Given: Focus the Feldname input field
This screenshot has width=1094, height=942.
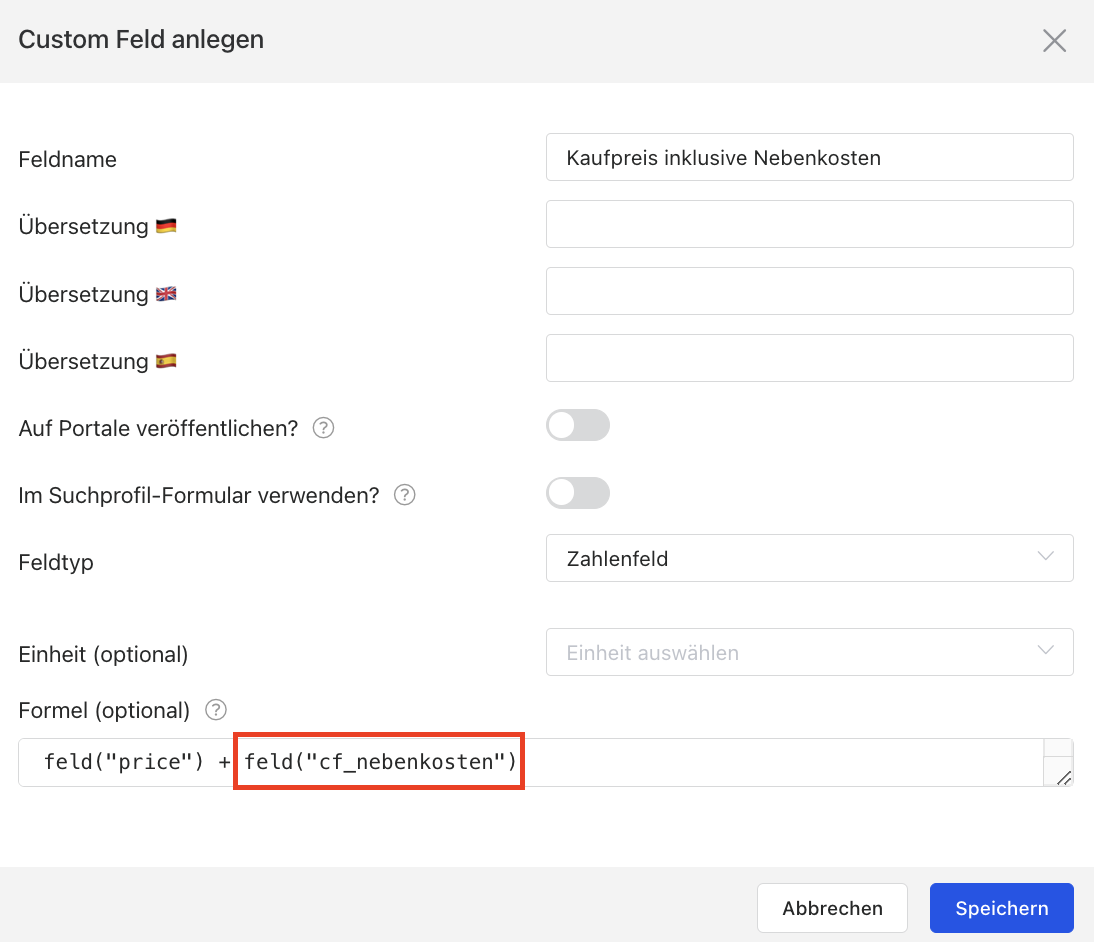Looking at the screenshot, I should (809, 158).
